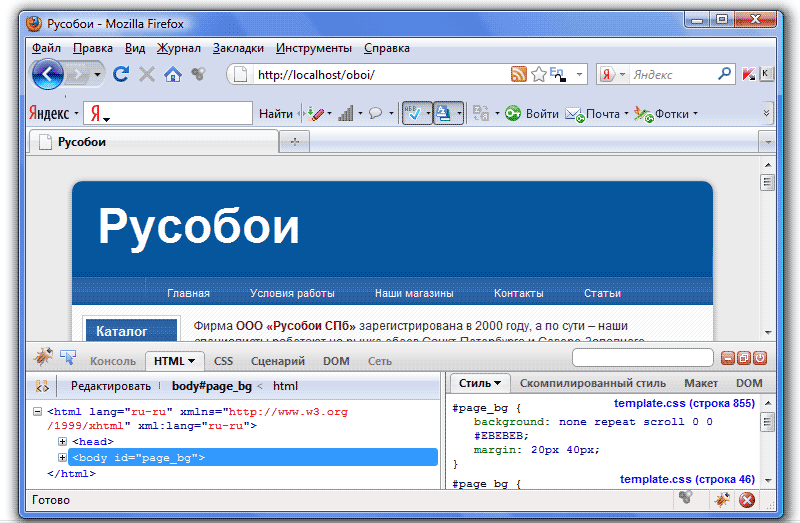Open the Закладки menu
Viewport: 800px width, 523px height.
click(238, 48)
